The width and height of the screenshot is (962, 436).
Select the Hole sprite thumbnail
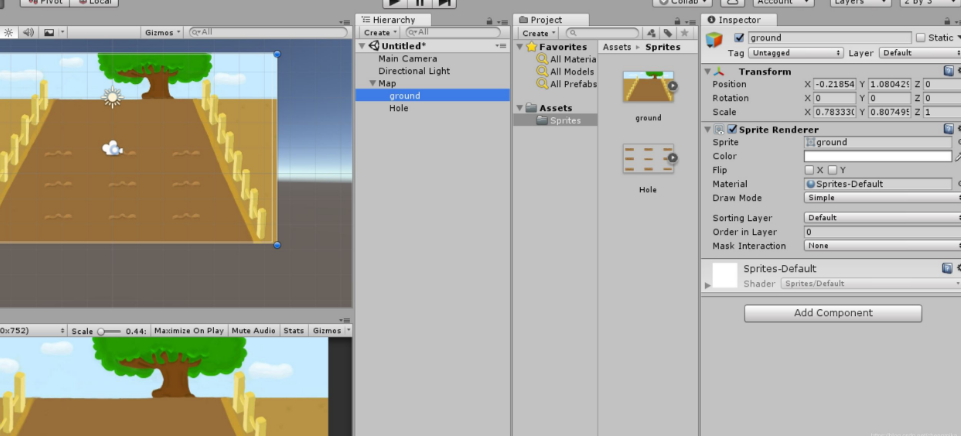(648, 158)
